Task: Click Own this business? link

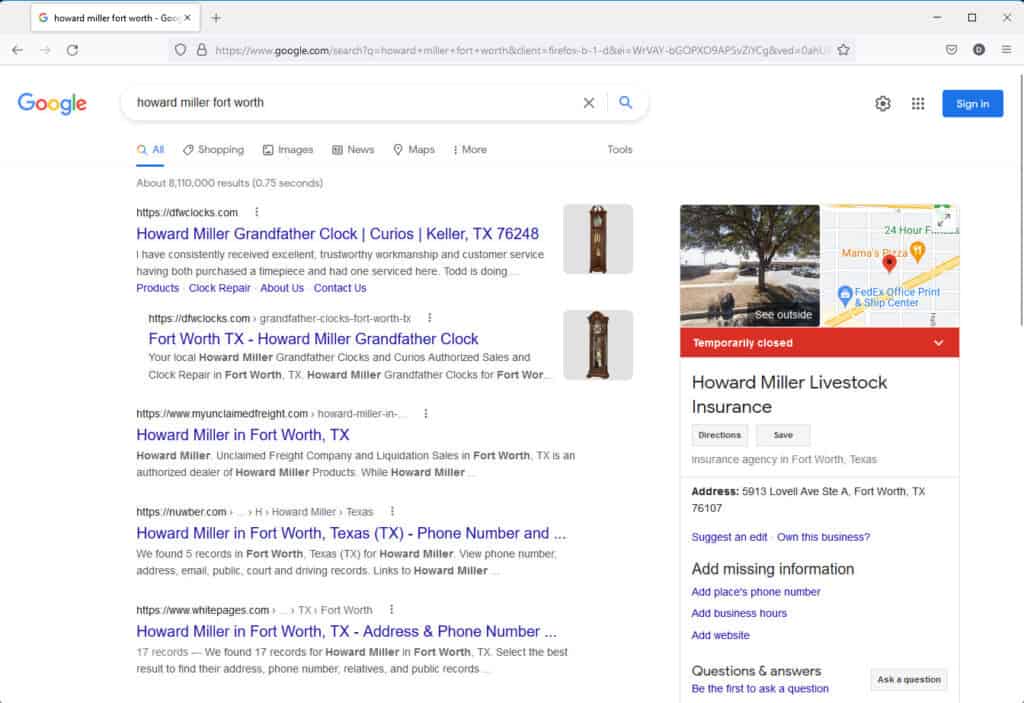Action: click(x=824, y=537)
